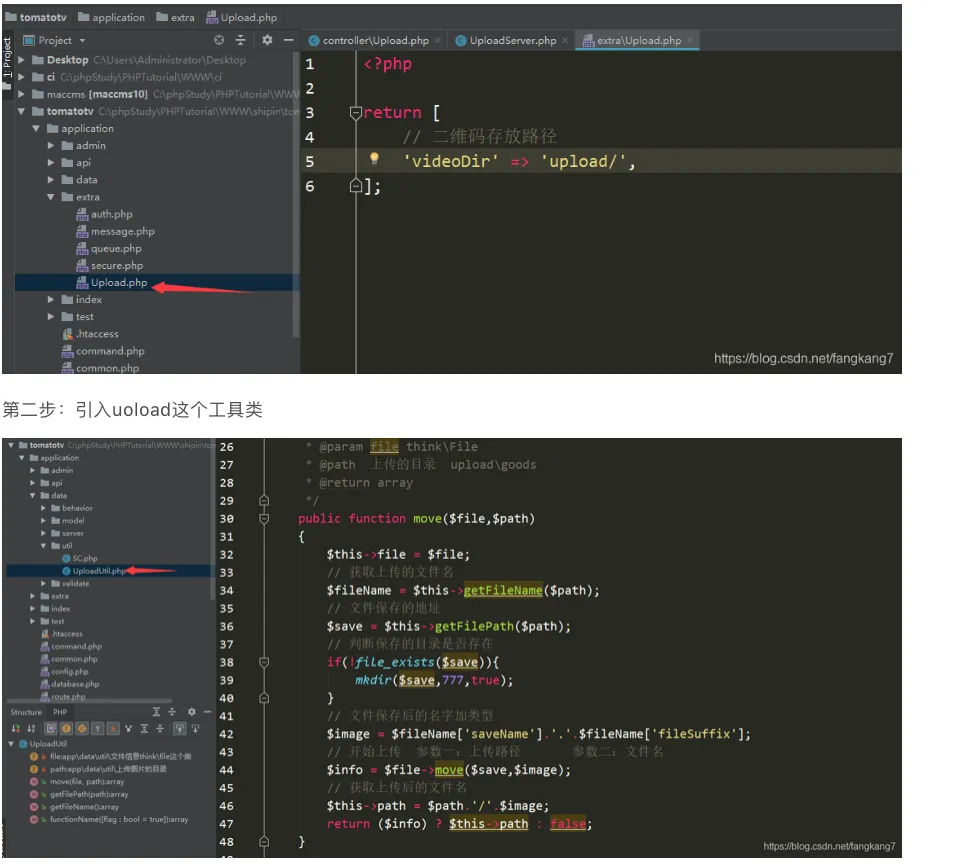Open the Project panel settings gear
This screenshot has height=864, width=954.
click(x=266, y=40)
